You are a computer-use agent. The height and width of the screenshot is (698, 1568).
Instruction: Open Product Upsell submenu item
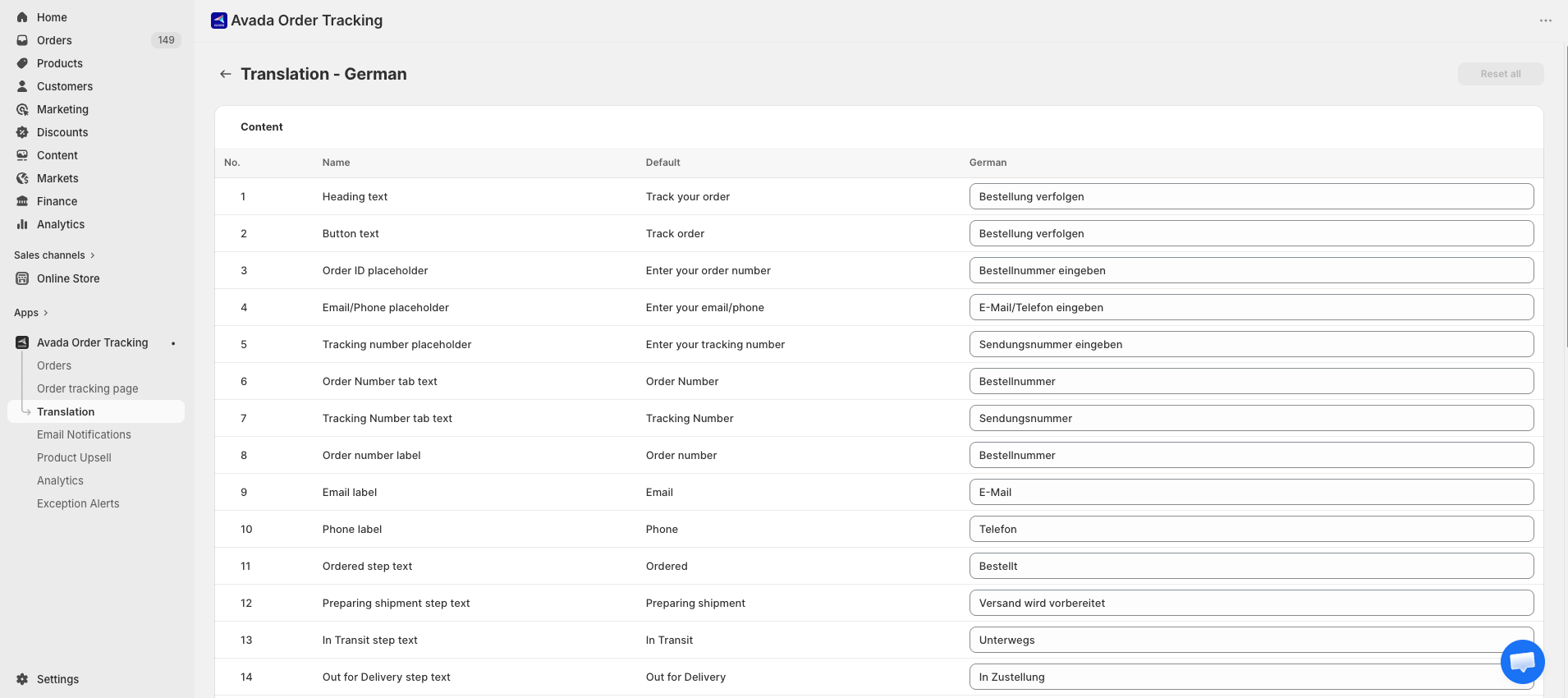[74, 457]
